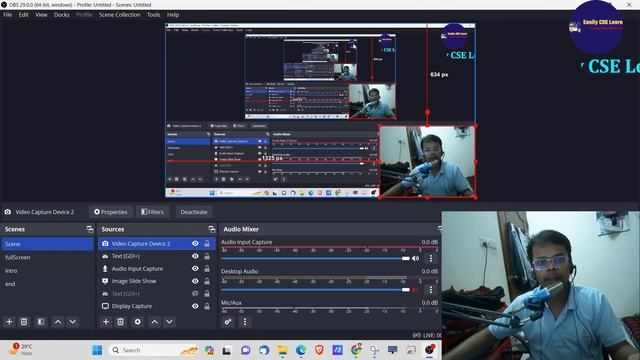Select Image Slide Show source row
Viewport: 640px width, 360px height.
tap(157, 281)
